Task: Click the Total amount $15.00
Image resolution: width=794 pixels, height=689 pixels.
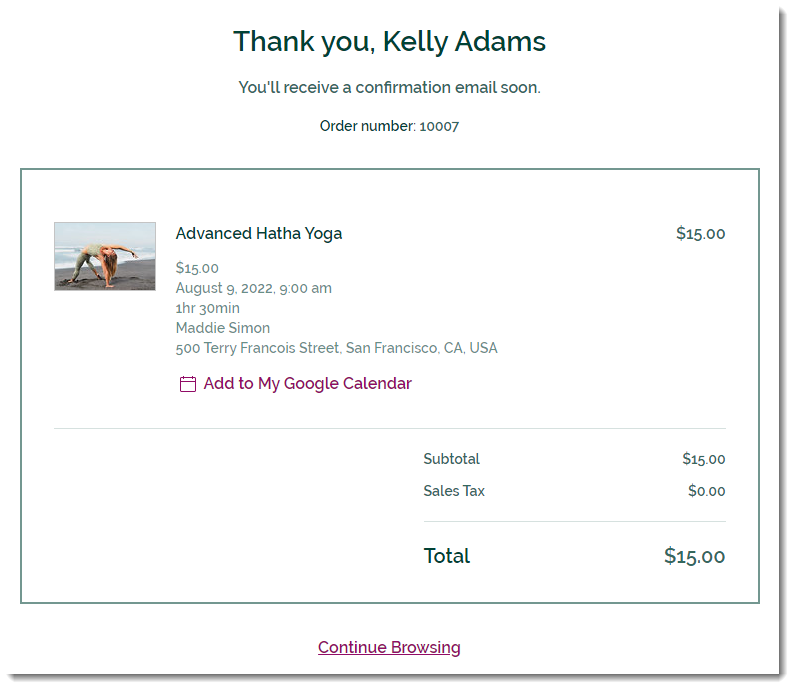Action: pyautogui.click(x=694, y=556)
